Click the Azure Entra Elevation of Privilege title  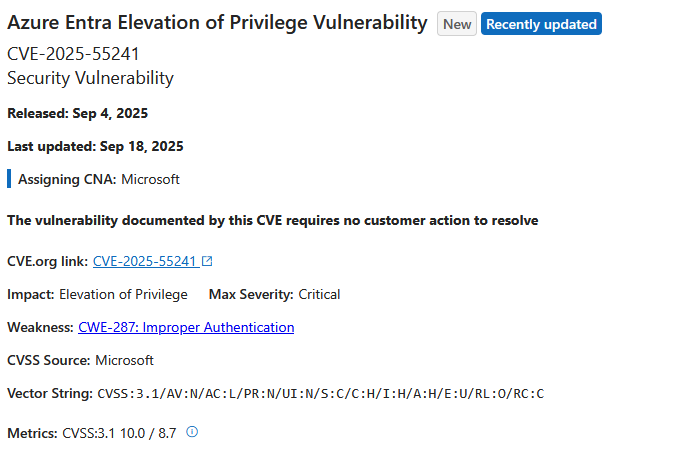tap(217, 23)
